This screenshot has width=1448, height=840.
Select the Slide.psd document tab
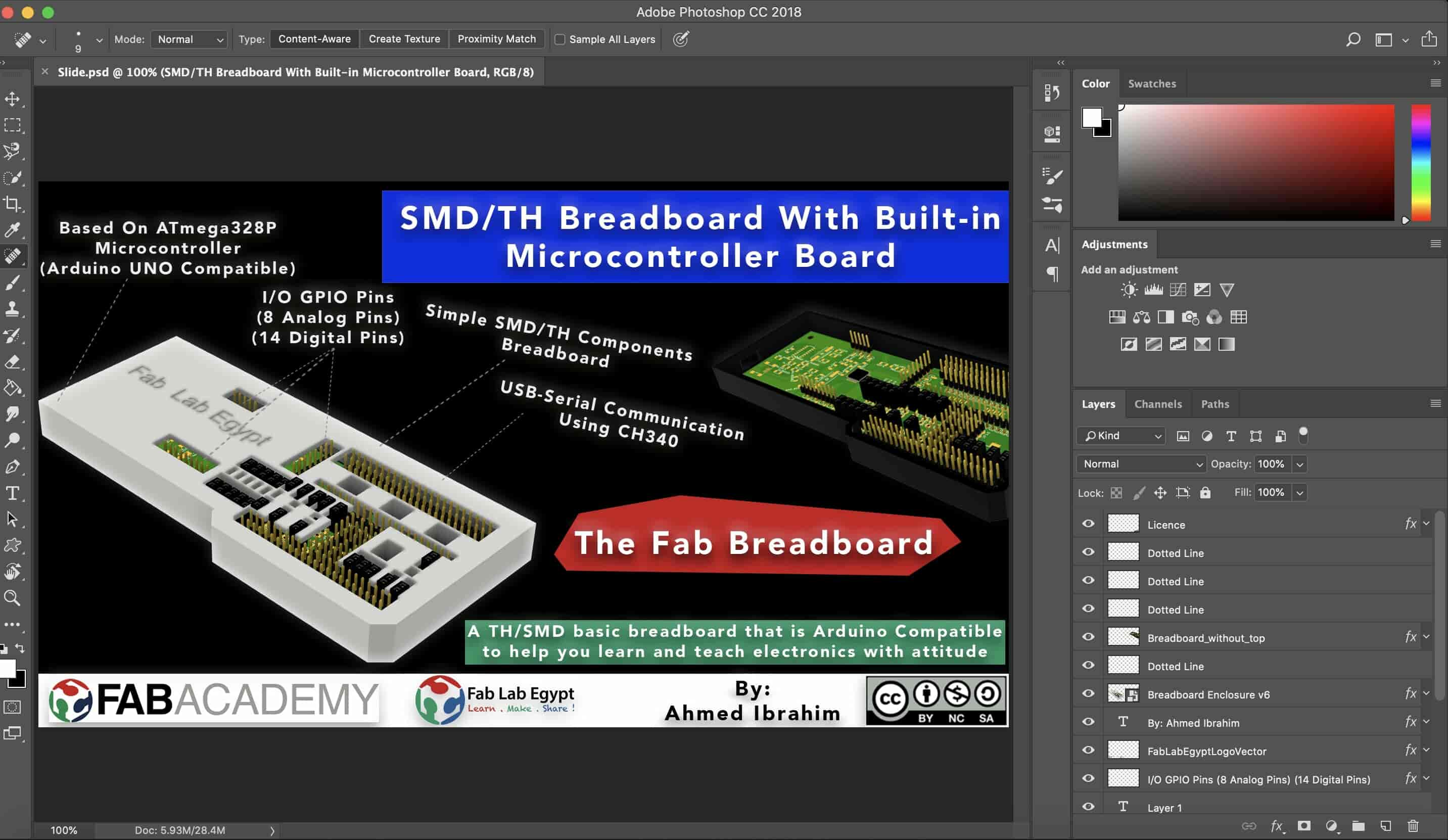tap(295, 72)
